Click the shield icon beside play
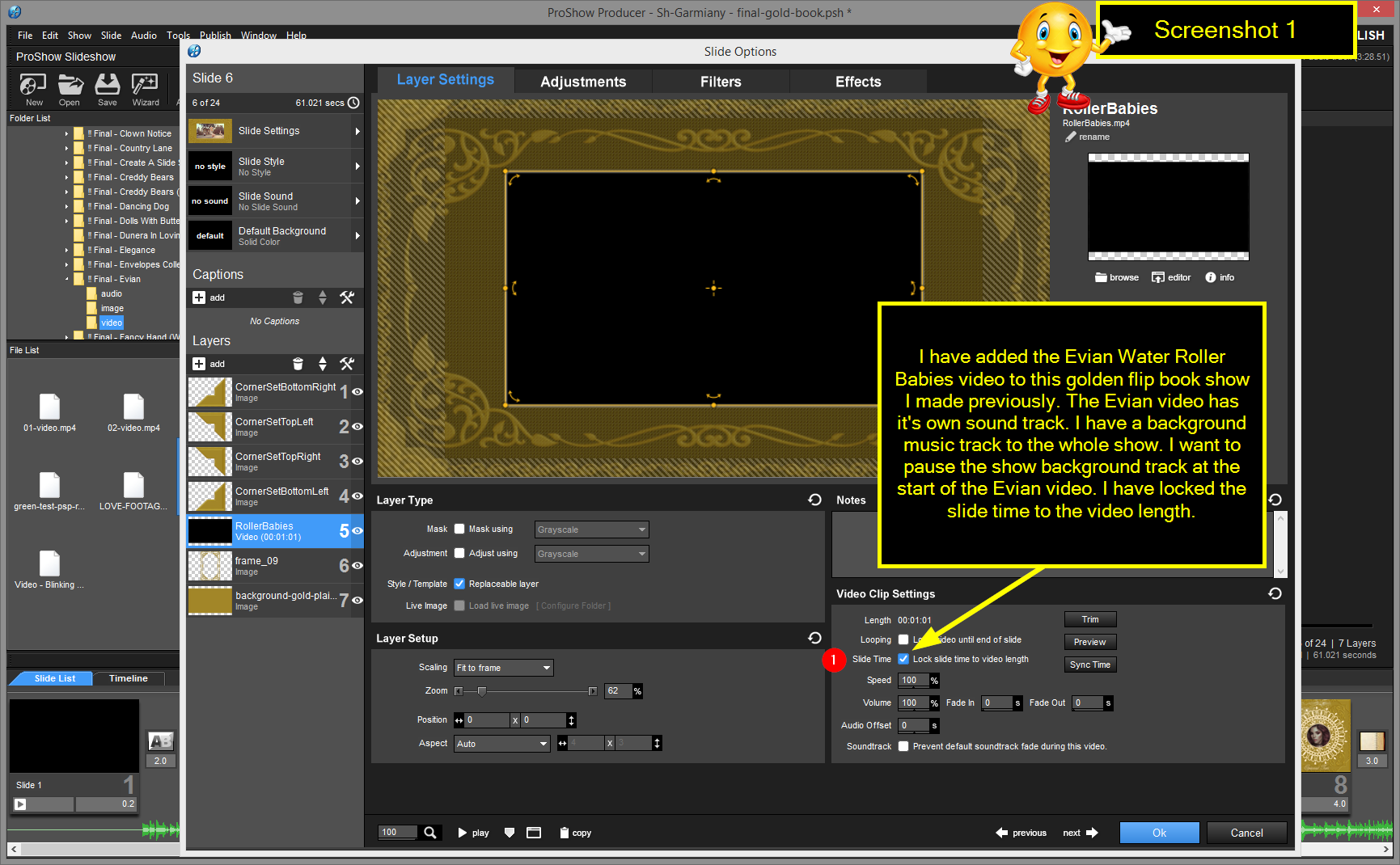The image size is (1400, 865). click(x=510, y=833)
